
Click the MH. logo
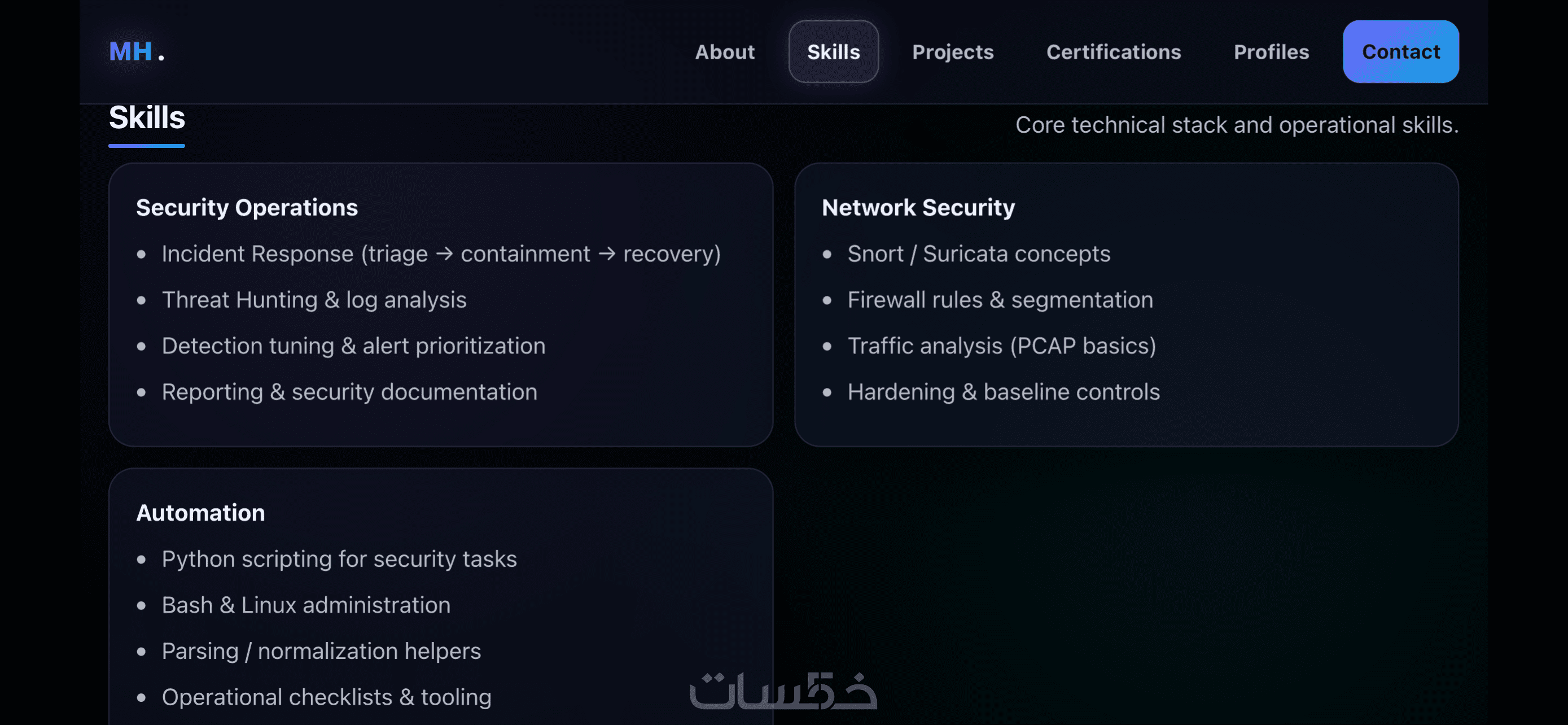pyautogui.click(x=135, y=52)
